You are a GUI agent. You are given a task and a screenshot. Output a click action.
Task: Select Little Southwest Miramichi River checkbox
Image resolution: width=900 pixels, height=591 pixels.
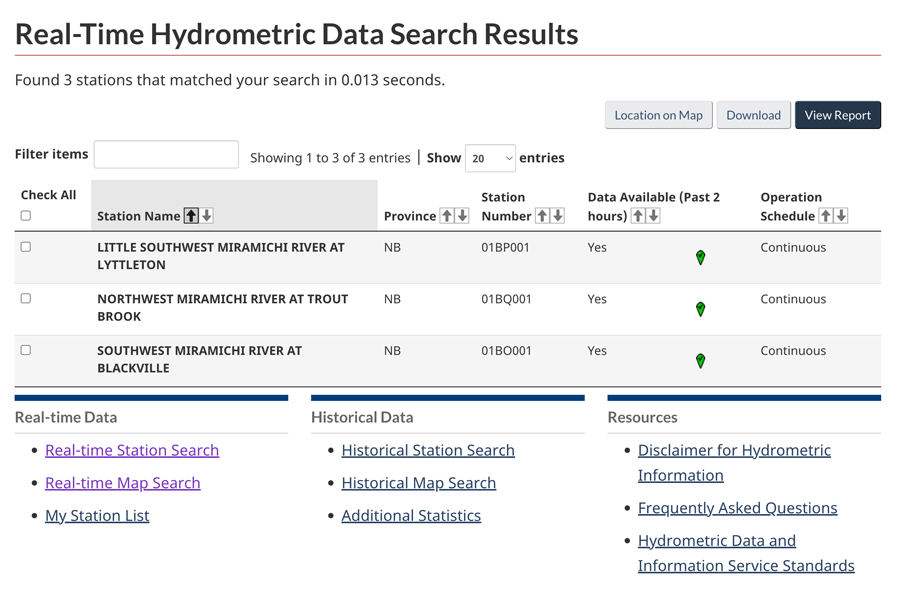[26, 247]
